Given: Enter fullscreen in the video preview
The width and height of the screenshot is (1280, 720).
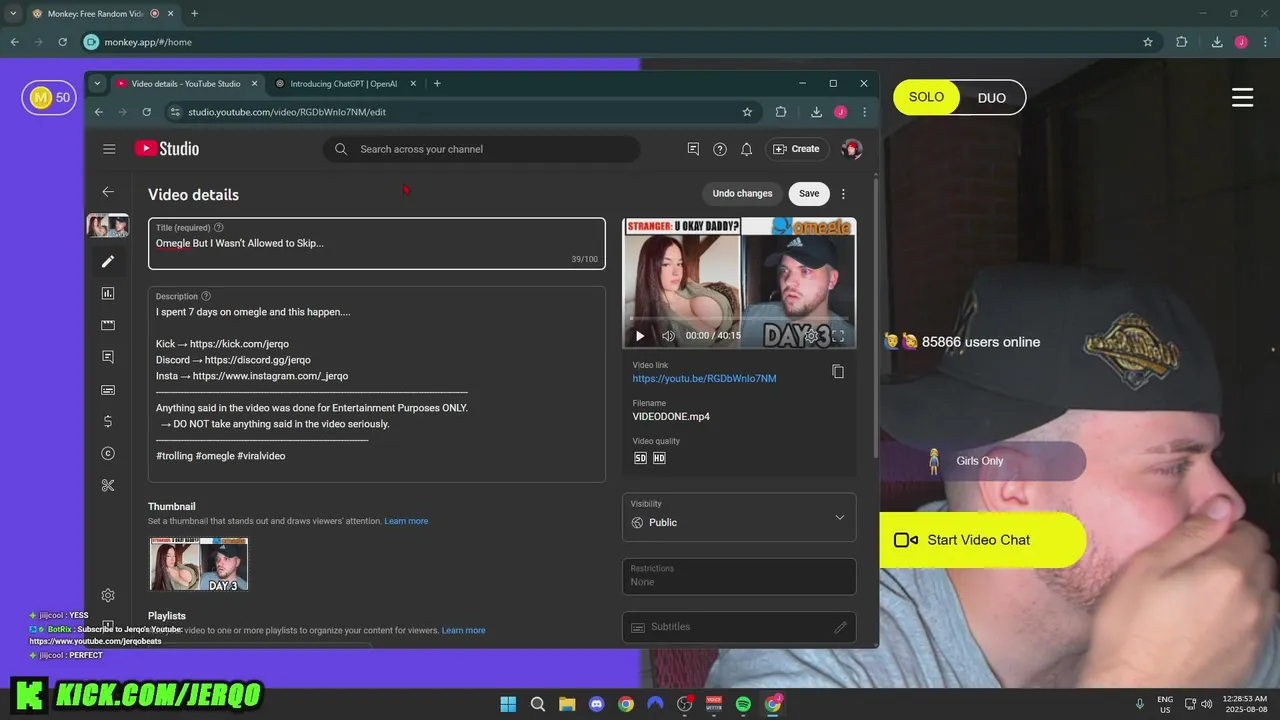Looking at the screenshot, I should pos(838,336).
